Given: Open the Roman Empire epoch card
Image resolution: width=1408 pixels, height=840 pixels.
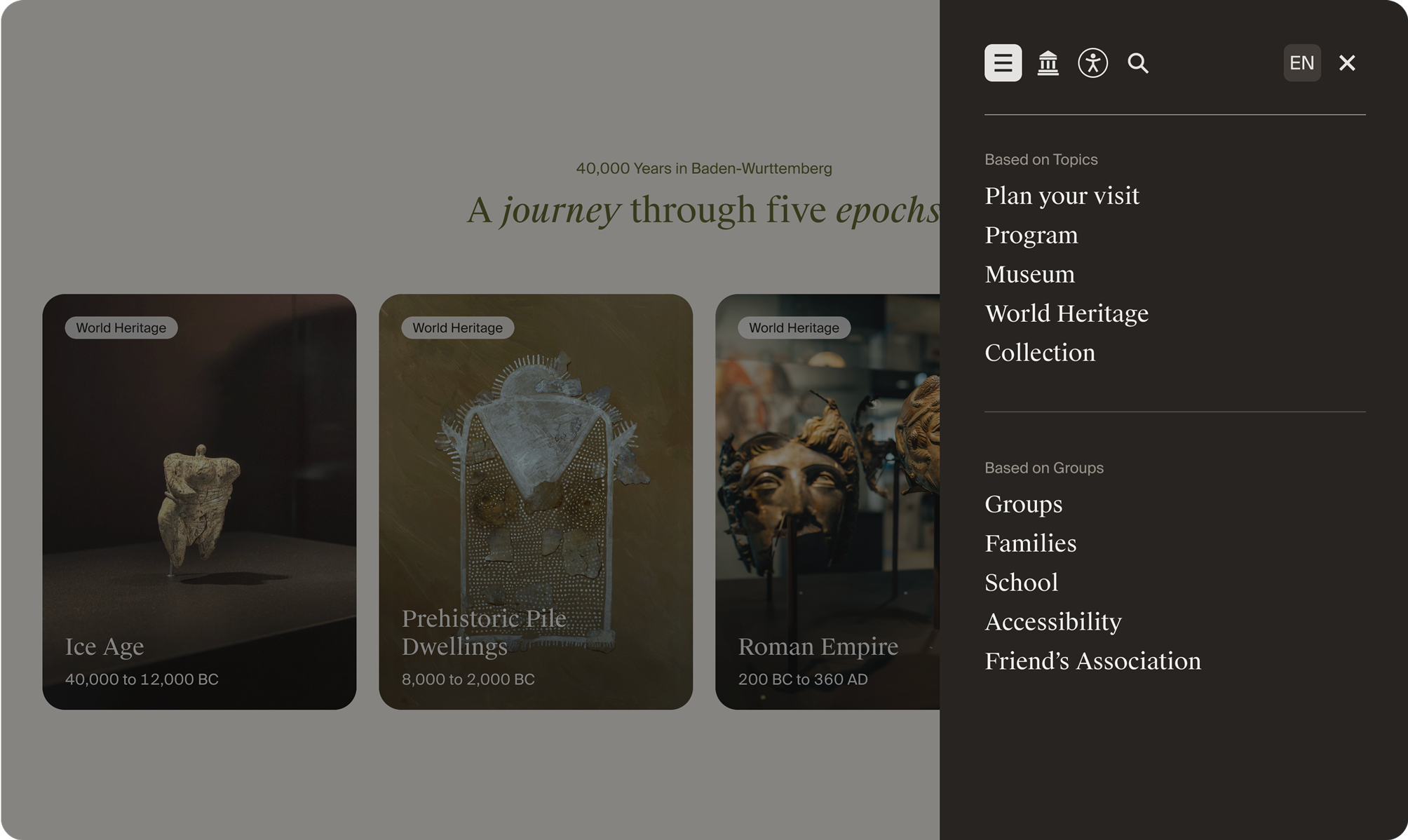Looking at the screenshot, I should (x=827, y=501).
